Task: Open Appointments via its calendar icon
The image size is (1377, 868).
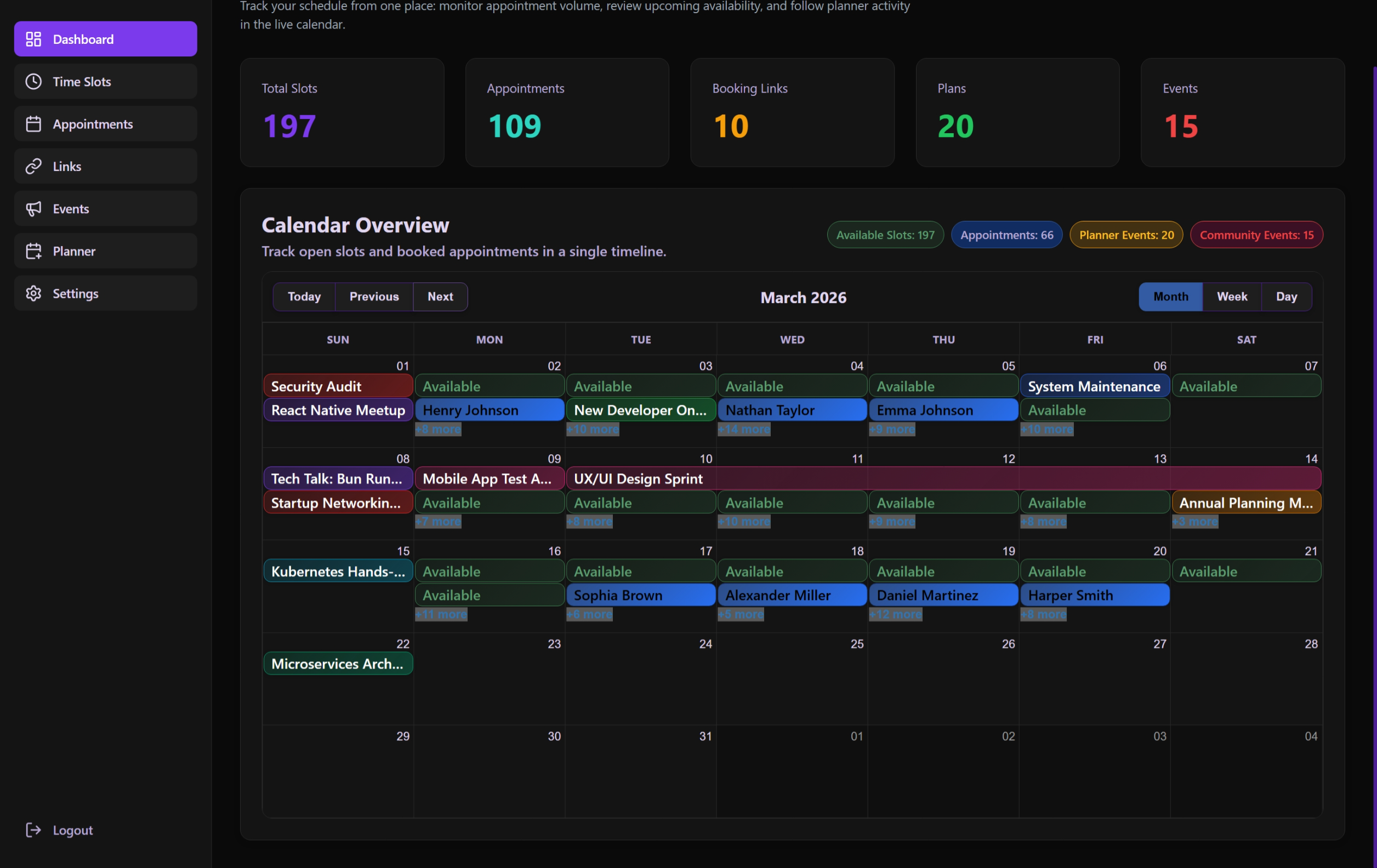Action: click(x=33, y=123)
